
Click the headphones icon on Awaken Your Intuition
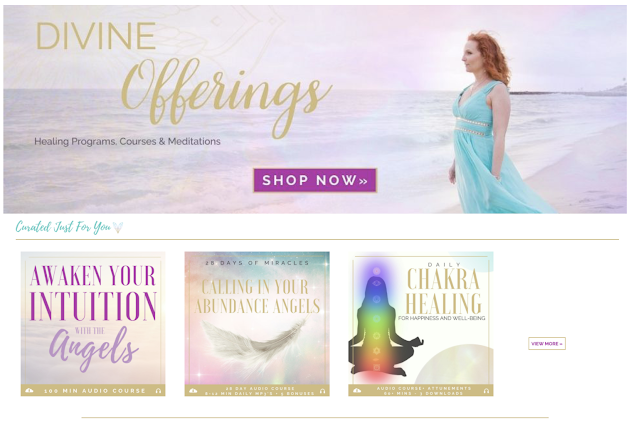tap(158, 391)
